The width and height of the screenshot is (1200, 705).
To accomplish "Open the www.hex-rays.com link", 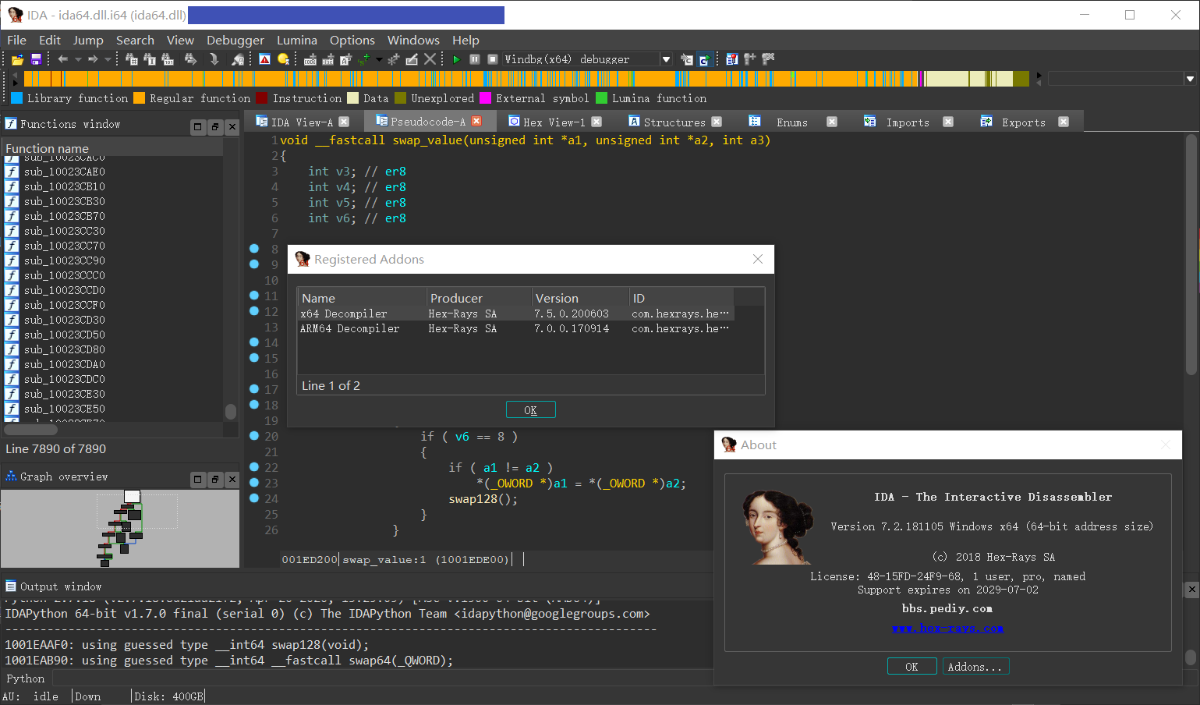I will pos(947,628).
